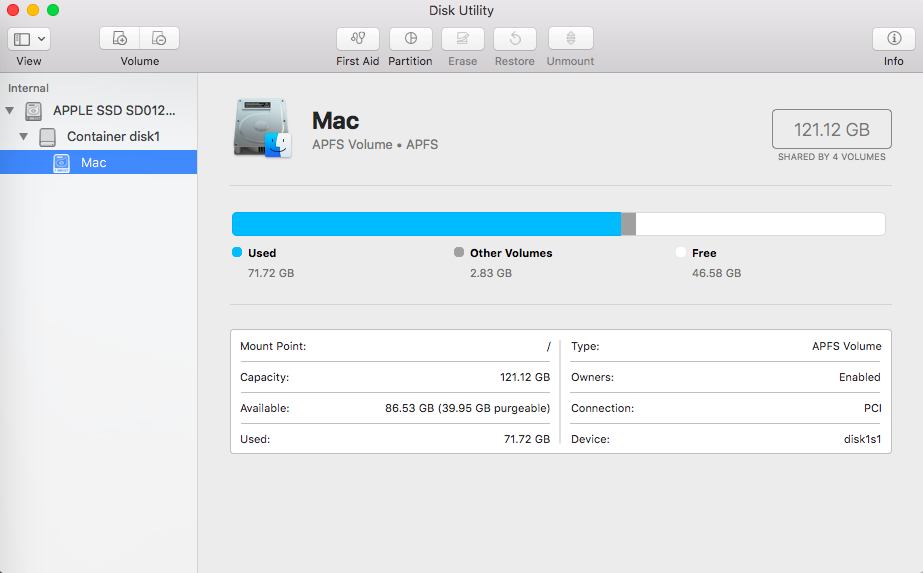Select the Mac volume in sidebar

(99, 162)
